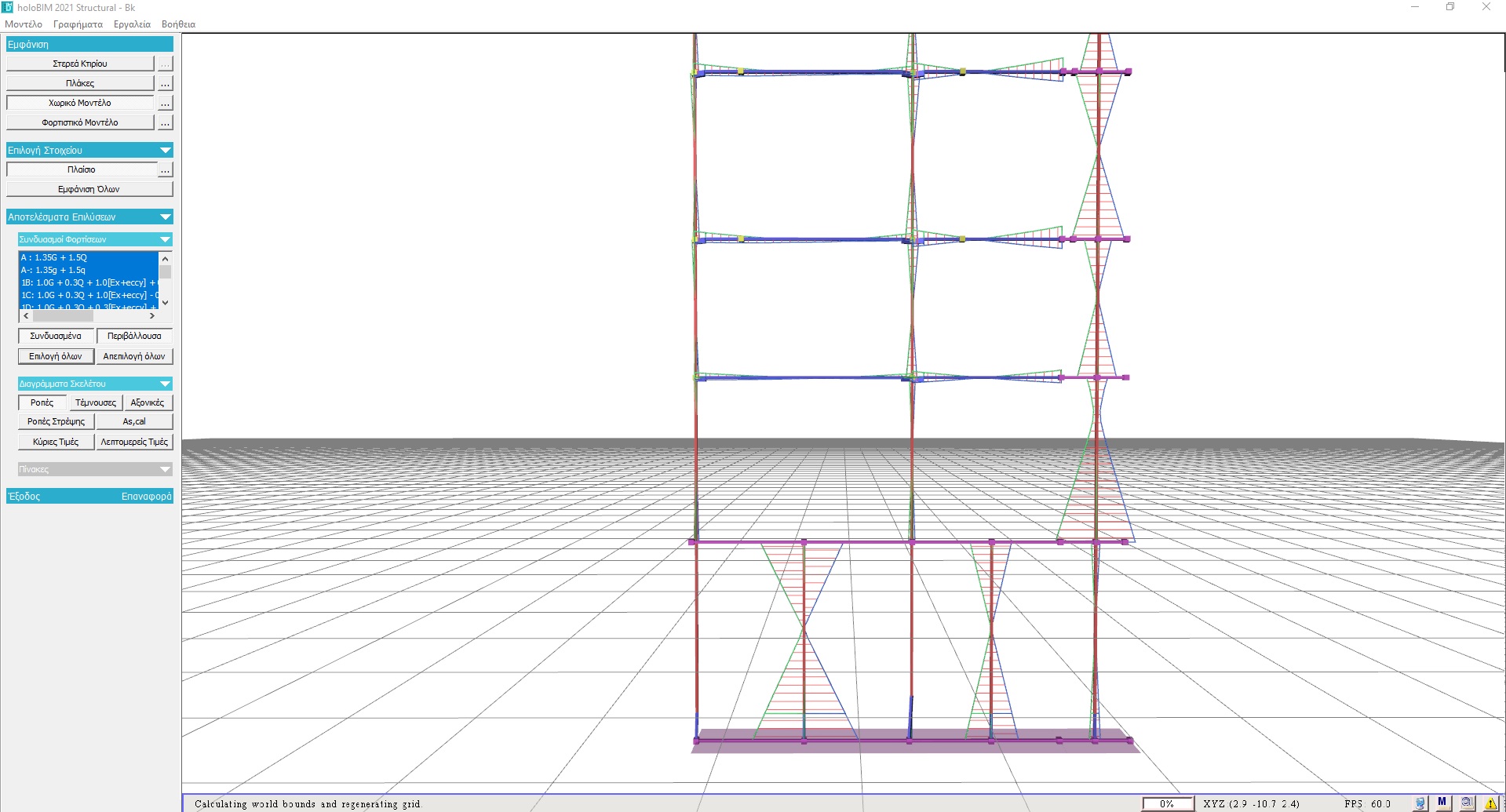Image resolution: width=1506 pixels, height=812 pixels.
Task: Click the status message about regenerating grid
Action: point(308,804)
